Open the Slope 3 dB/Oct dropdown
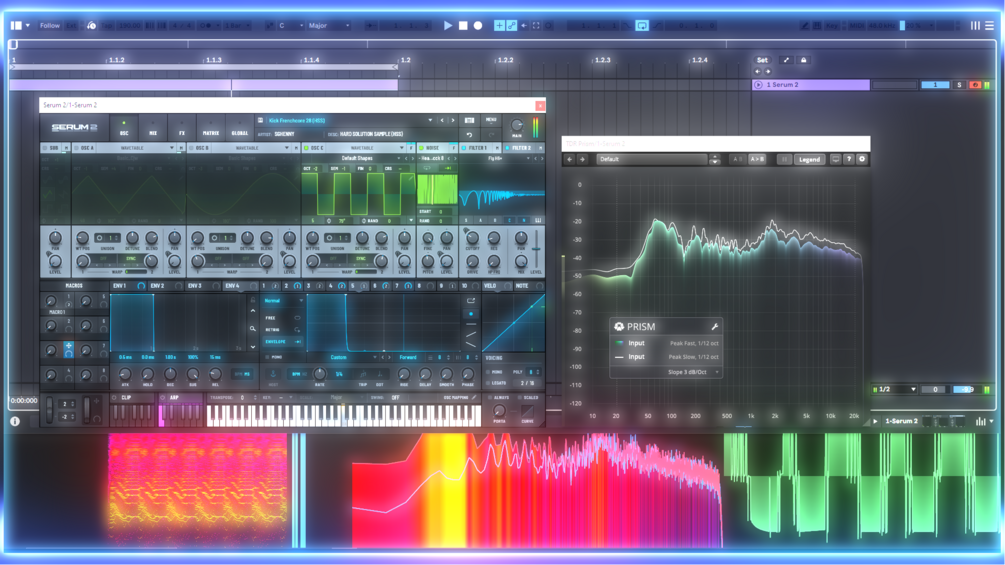This screenshot has width=1005, height=565. 692,372
